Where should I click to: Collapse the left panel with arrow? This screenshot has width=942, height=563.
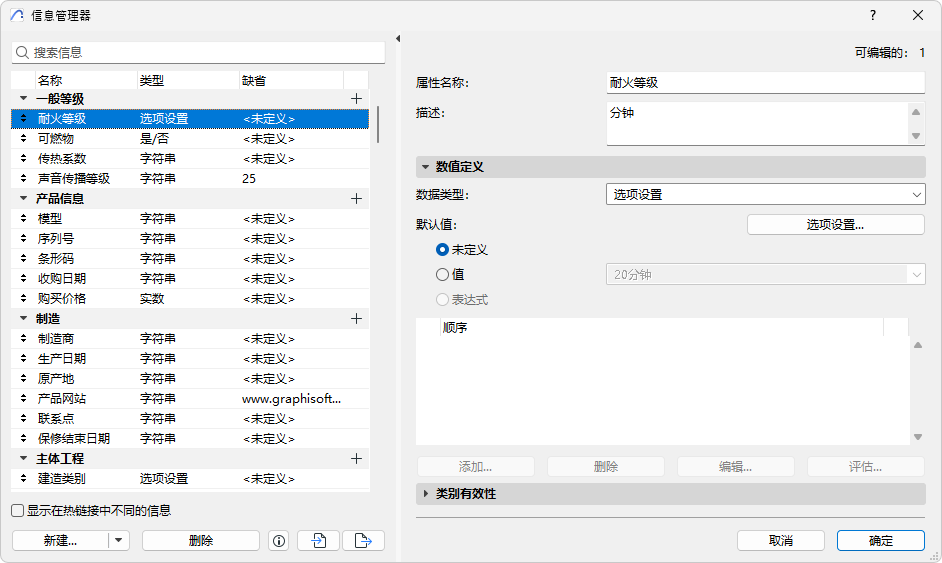click(398, 38)
